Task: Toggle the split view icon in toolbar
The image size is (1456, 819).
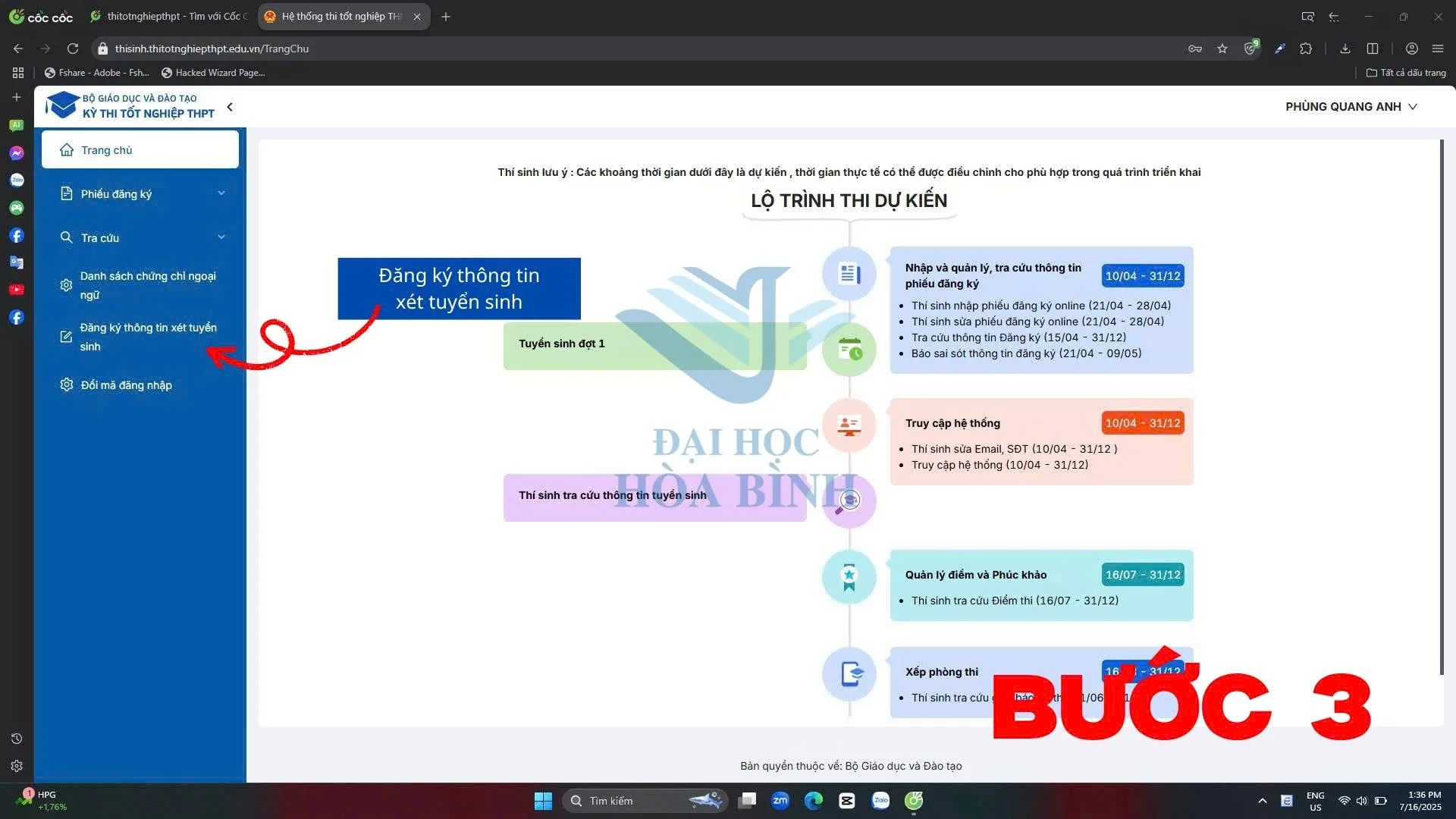Action: pos(1373,49)
